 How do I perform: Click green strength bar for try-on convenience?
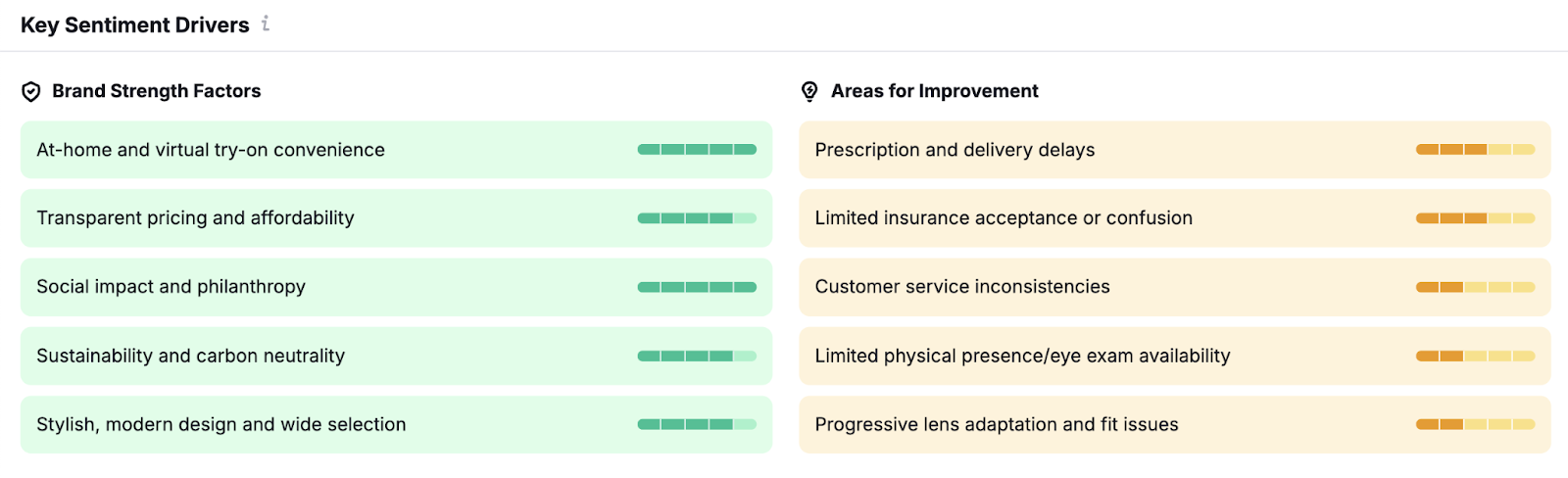pos(697,150)
